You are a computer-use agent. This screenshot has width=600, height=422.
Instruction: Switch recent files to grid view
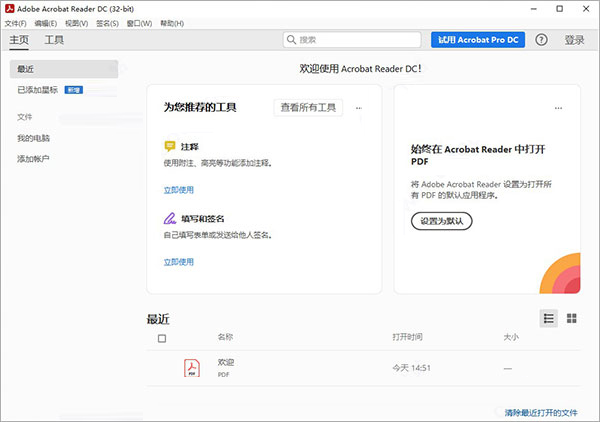click(x=572, y=318)
